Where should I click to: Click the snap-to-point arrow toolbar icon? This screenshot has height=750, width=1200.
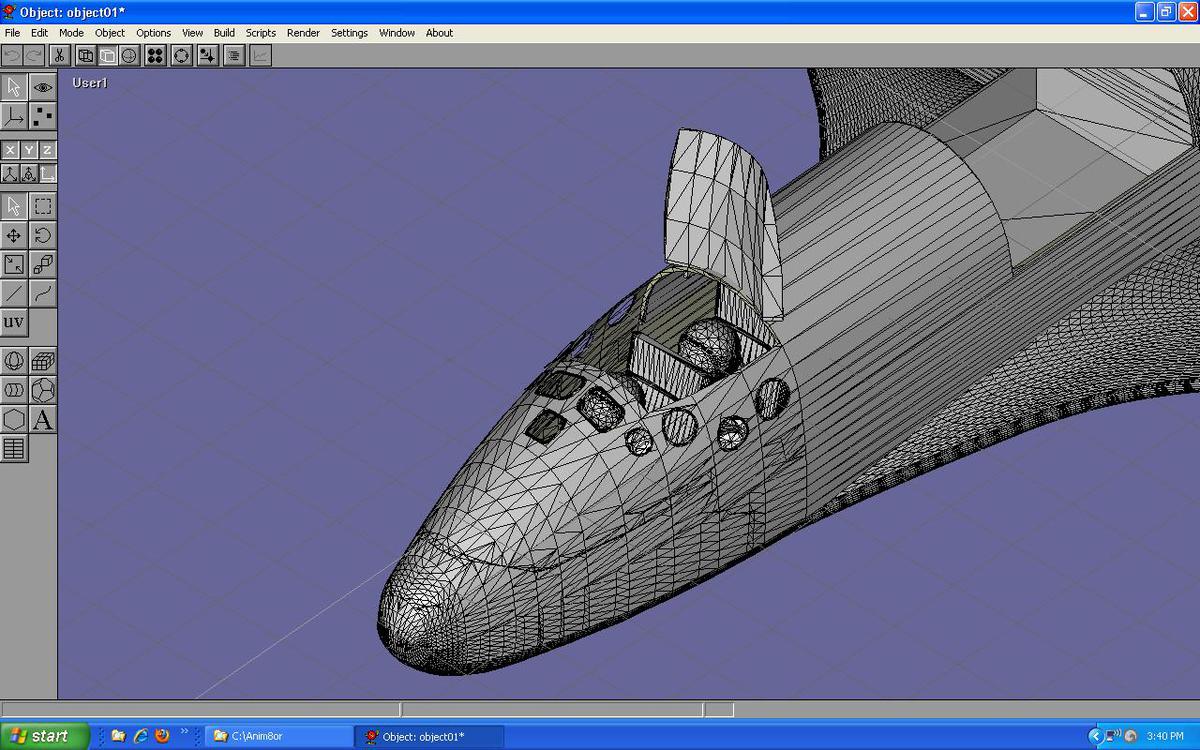(x=207, y=56)
